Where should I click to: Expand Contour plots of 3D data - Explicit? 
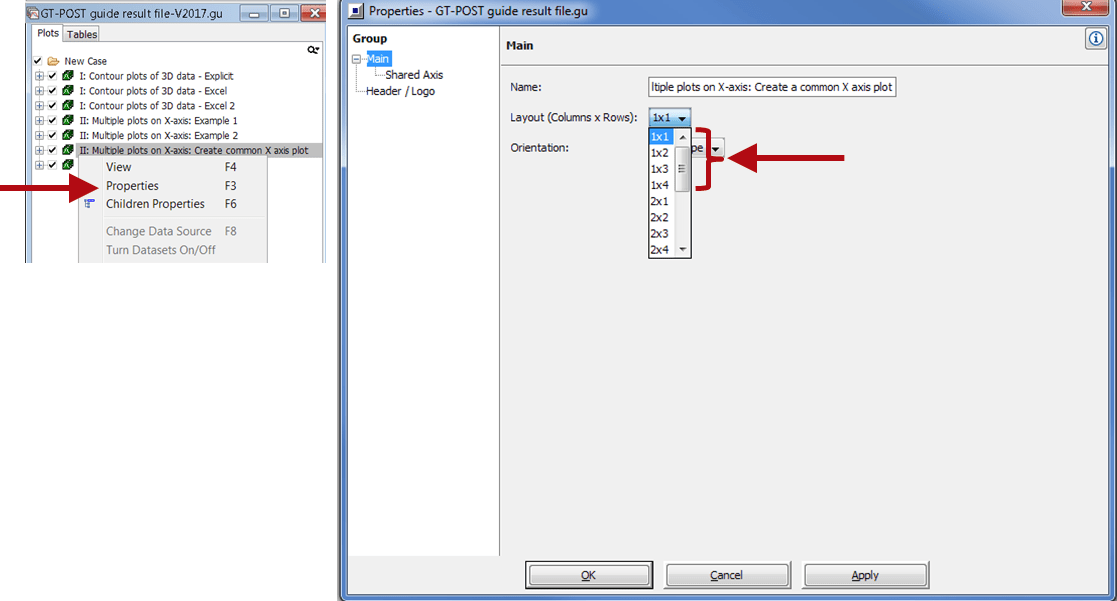[x=39, y=75]
